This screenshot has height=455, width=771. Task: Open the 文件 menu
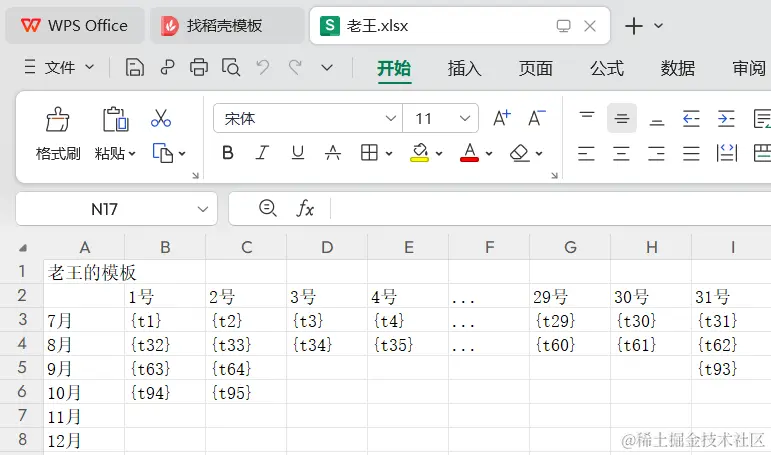tap(59, 67)
